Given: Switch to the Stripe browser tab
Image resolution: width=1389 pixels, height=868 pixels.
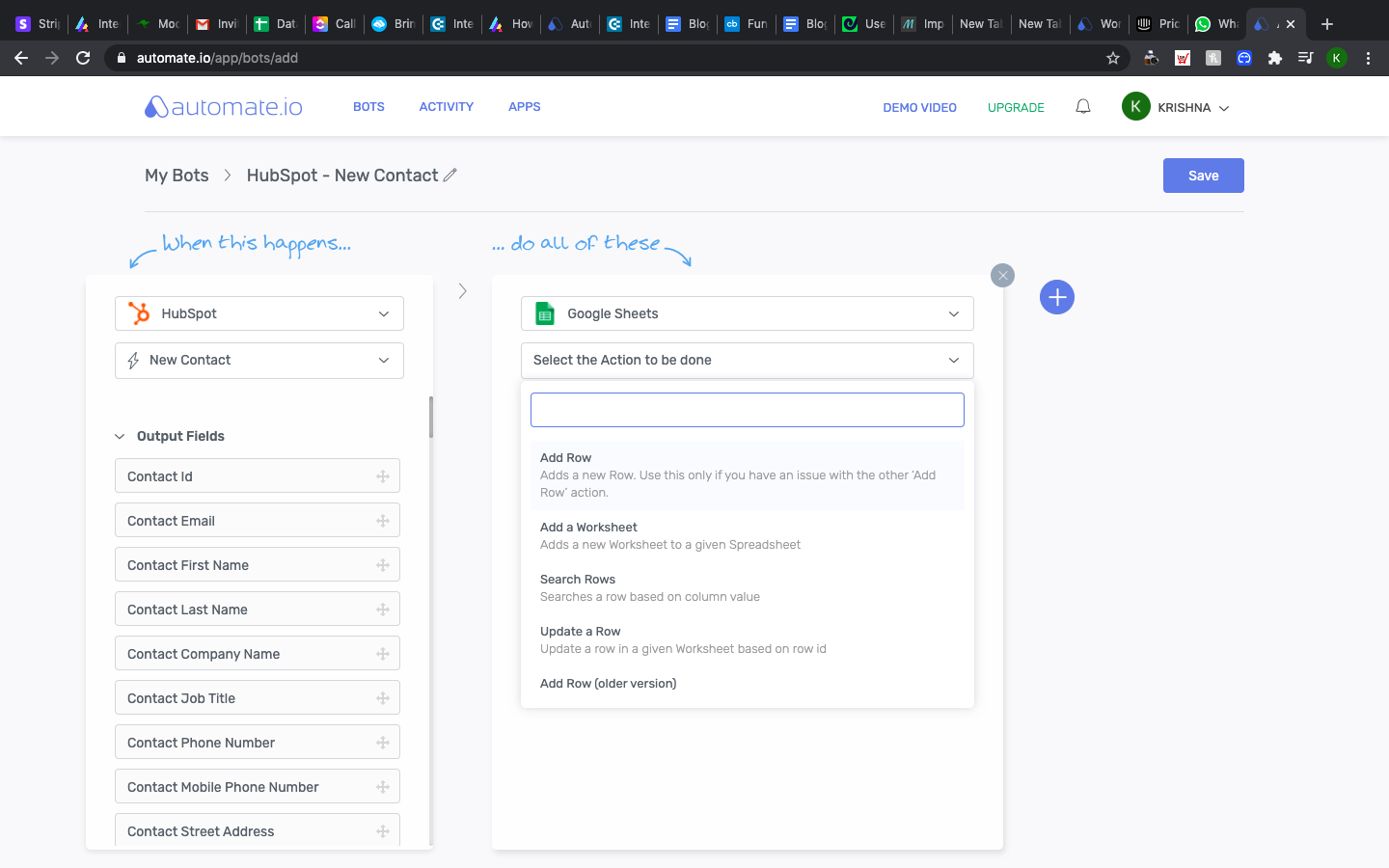Looking at the screenshot, I should pos(38,24).
